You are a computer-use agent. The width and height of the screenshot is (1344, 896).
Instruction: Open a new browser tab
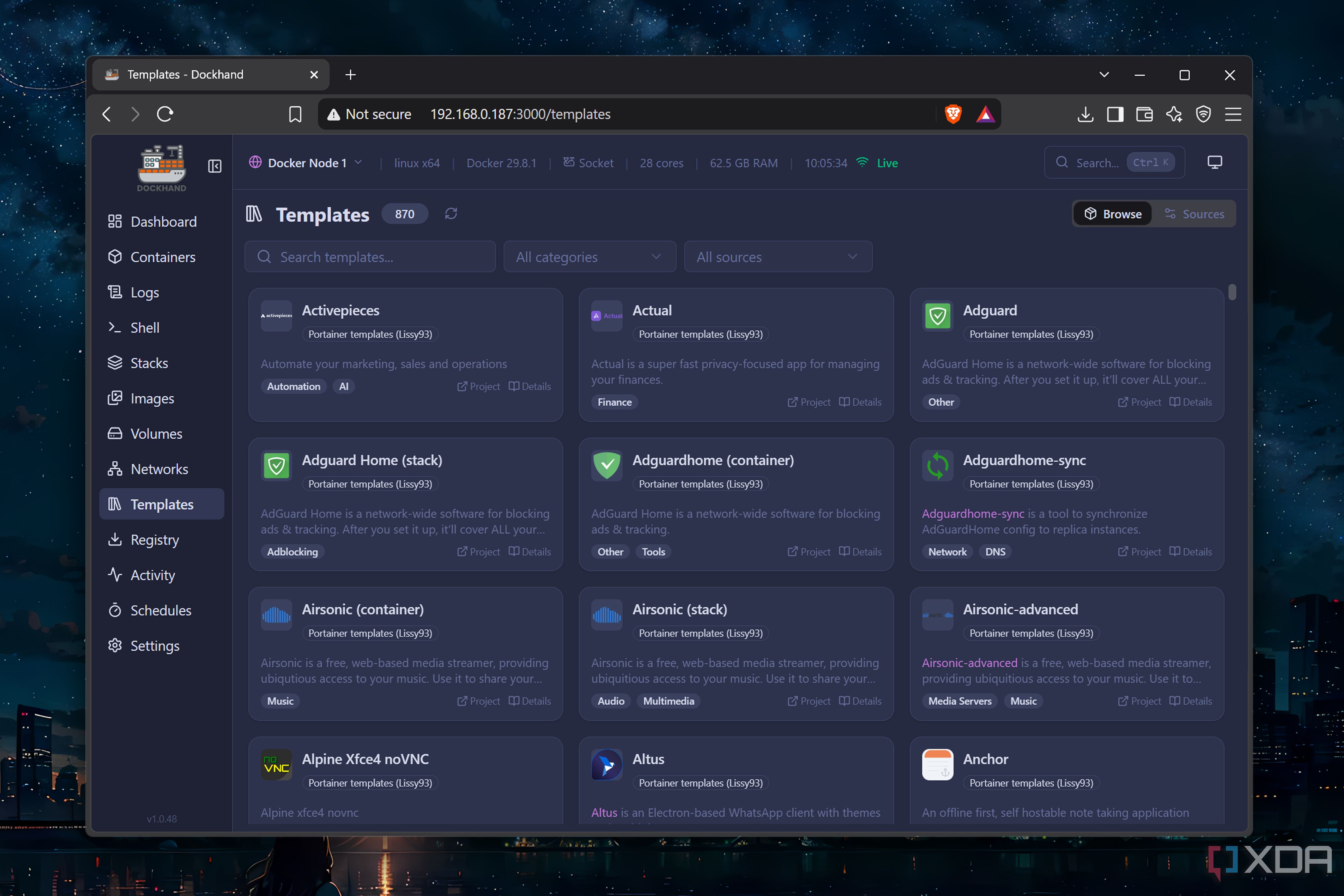coord(350,75)
